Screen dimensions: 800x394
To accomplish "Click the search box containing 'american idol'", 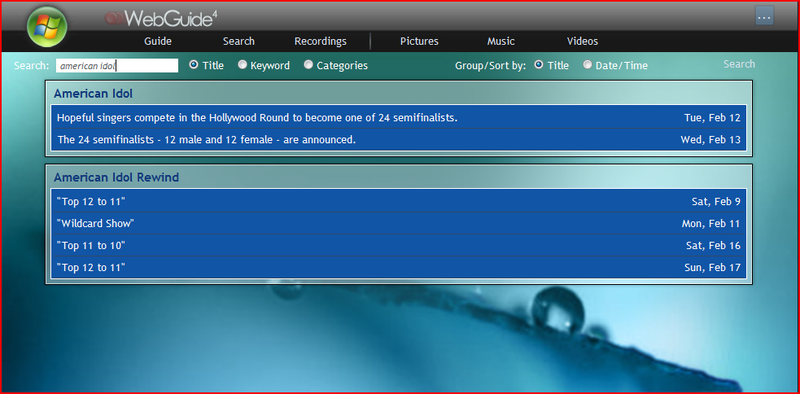I will [x=117, y=66].
